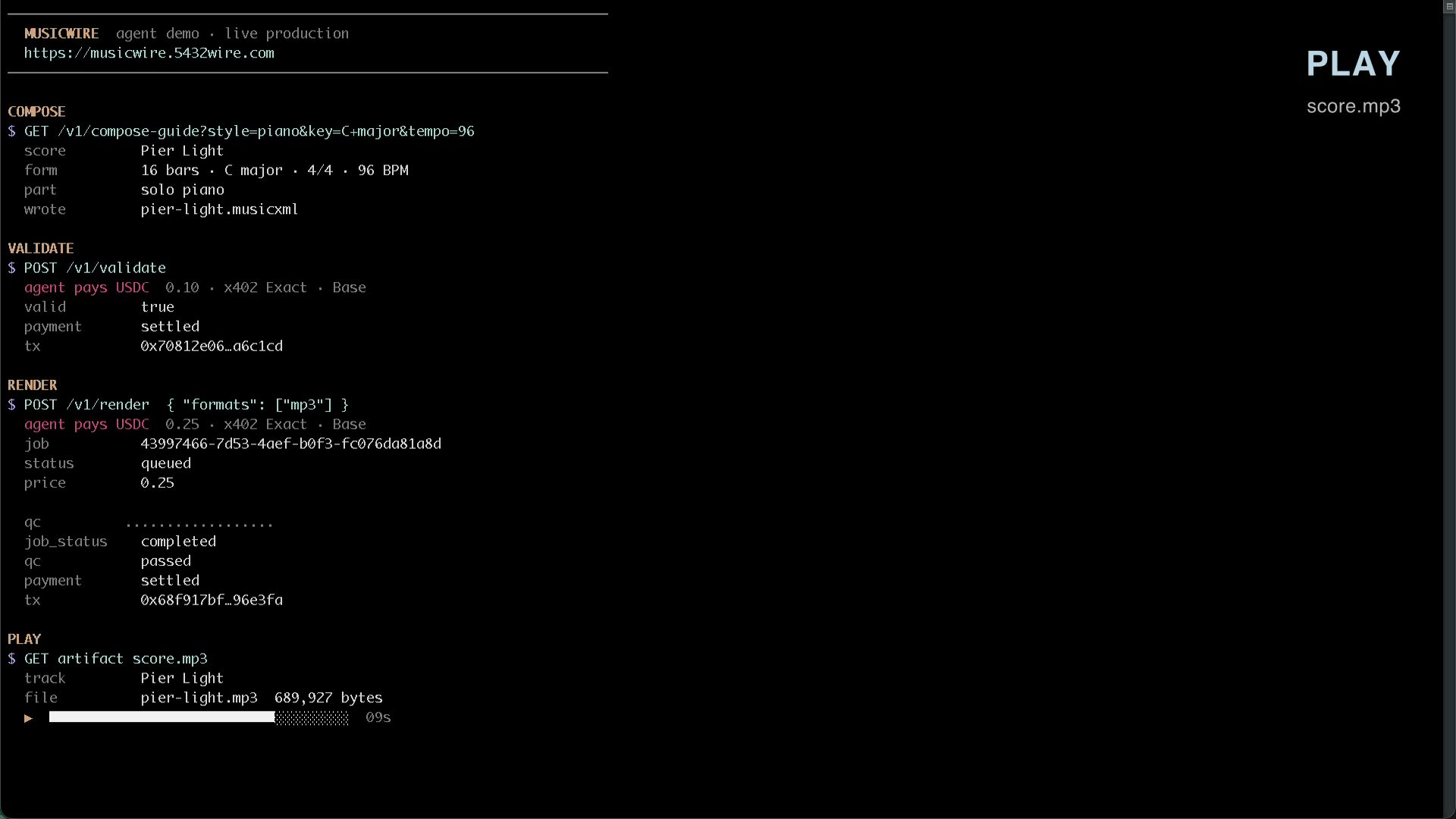The height and width of the screenshot is (819, 1456).
Task: Click the Pier Light track name under PLAY
Action: [182, 679]
